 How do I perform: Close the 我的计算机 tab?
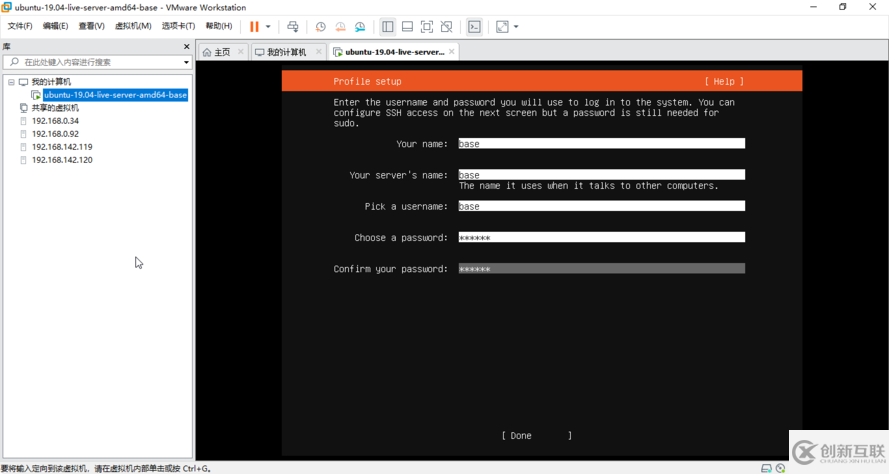click(319, 52)
